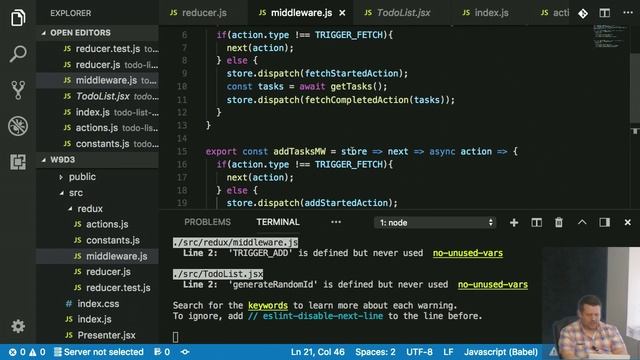
Task: Open Presenter.jsx in file tree
Action: coord(97,335)
